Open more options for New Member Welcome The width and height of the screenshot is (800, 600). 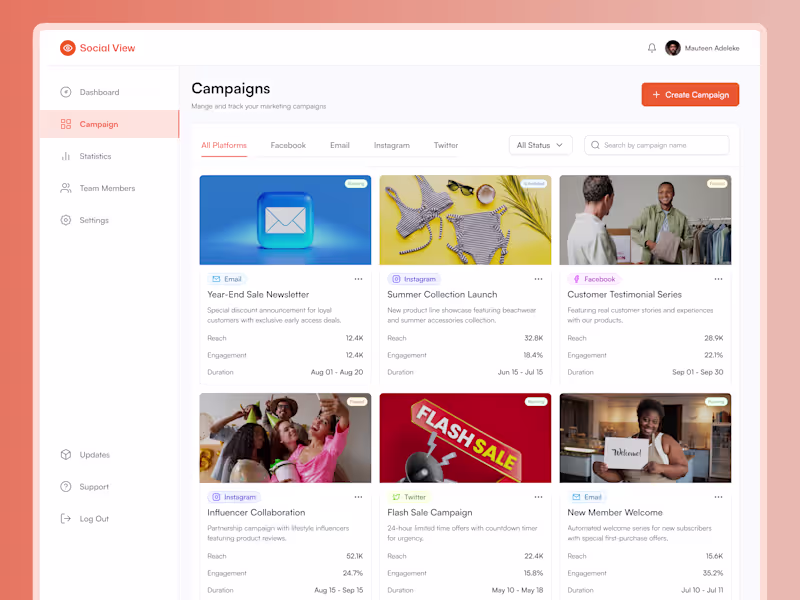[718, 497]
